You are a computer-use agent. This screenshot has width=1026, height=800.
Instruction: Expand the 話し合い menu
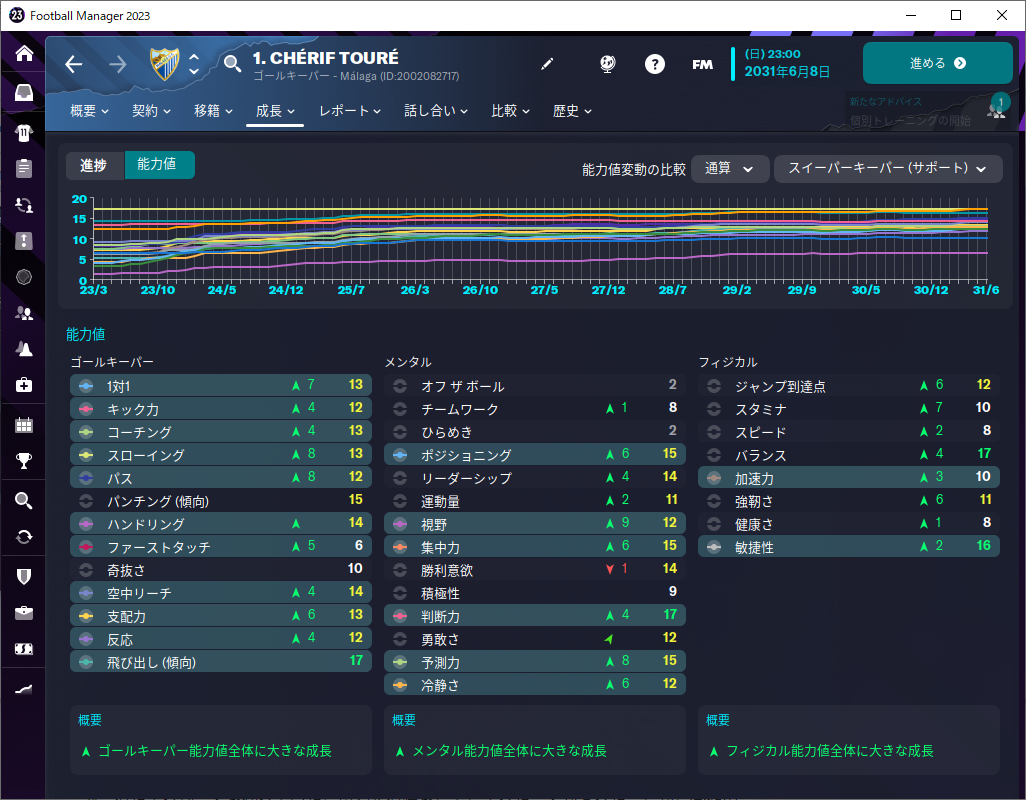(x=436, y=111)
